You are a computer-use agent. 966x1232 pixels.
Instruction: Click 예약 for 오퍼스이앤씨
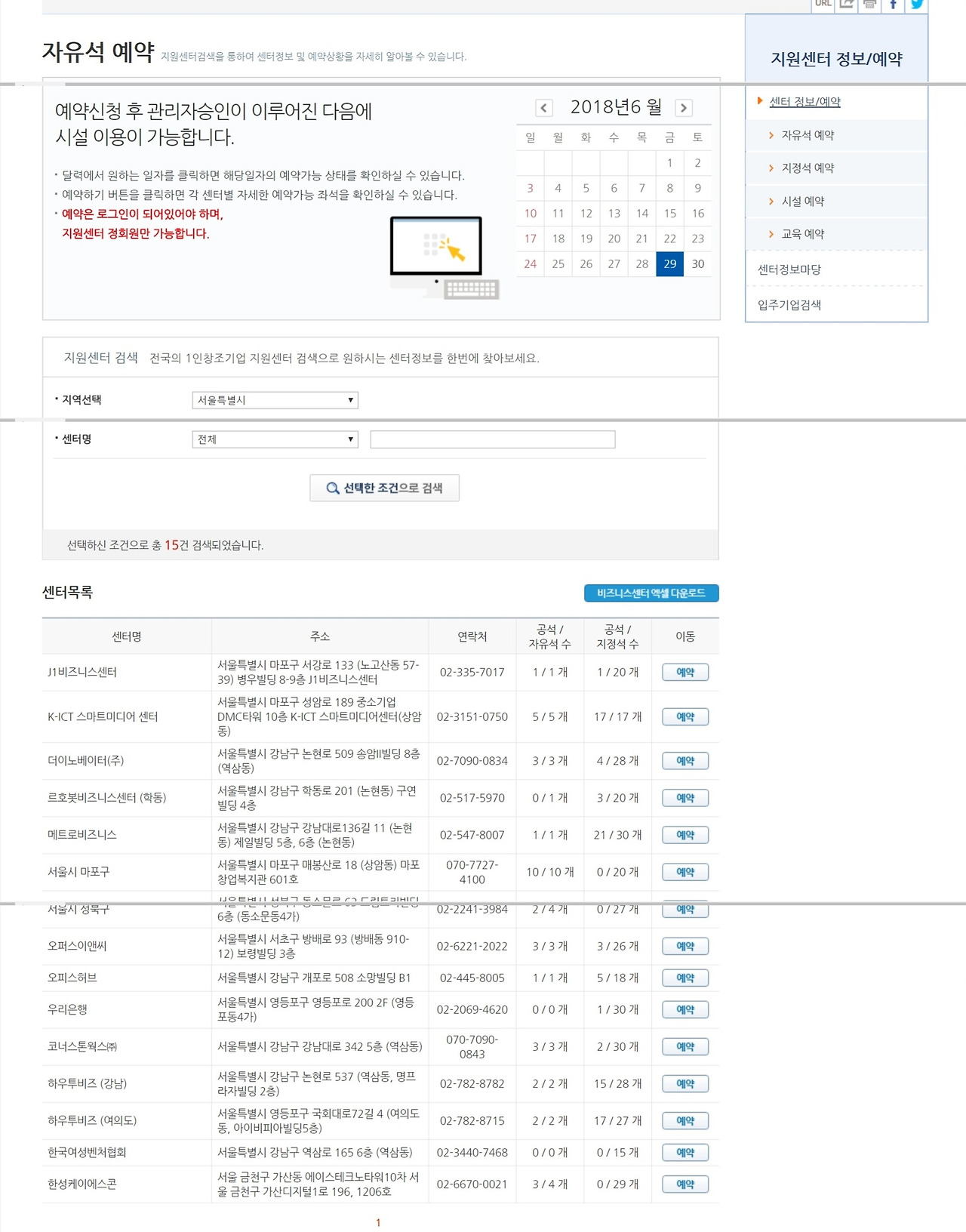pyautogui.click(x=685, y=947)
